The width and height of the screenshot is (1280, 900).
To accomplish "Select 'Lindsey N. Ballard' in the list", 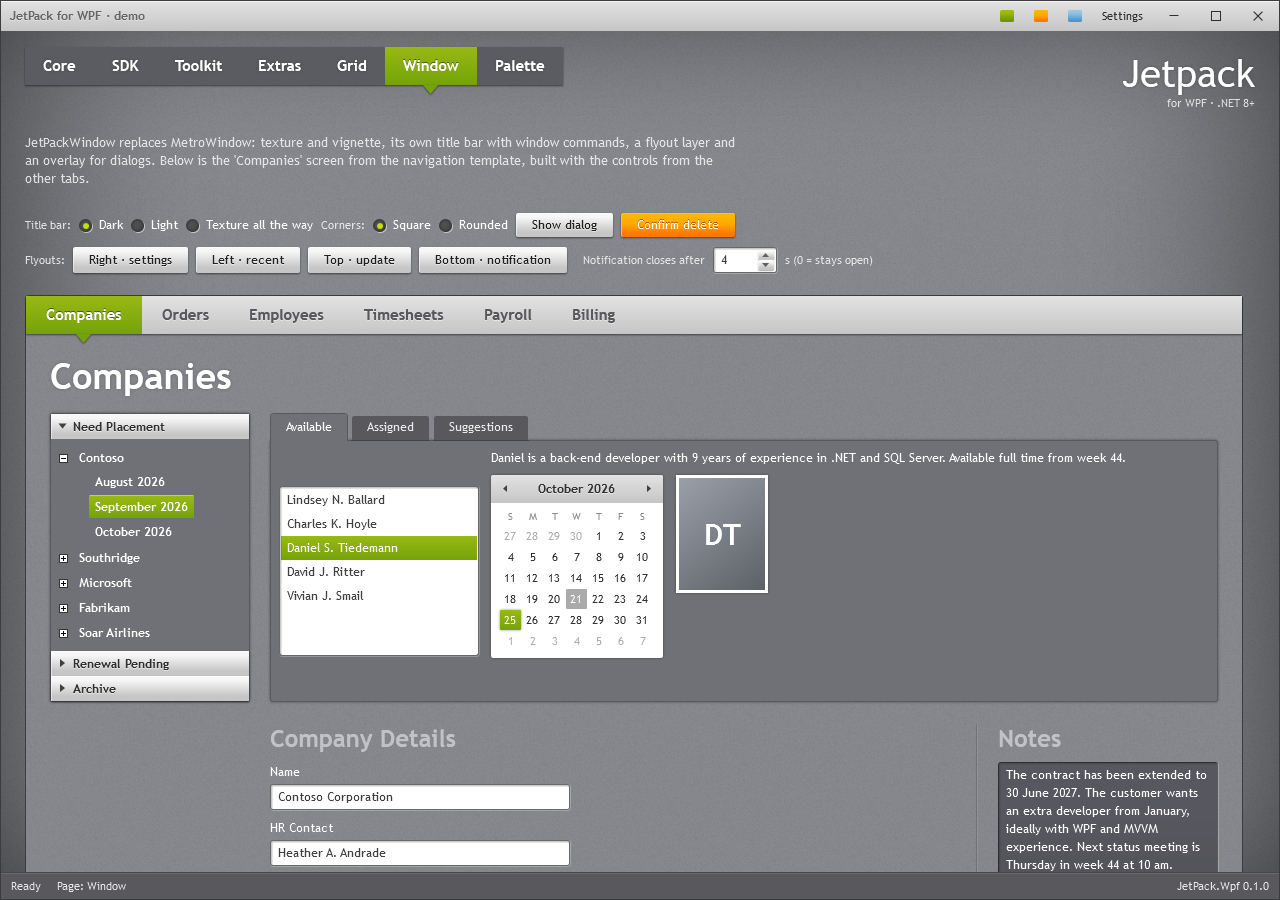I will [x=379, y=500].
